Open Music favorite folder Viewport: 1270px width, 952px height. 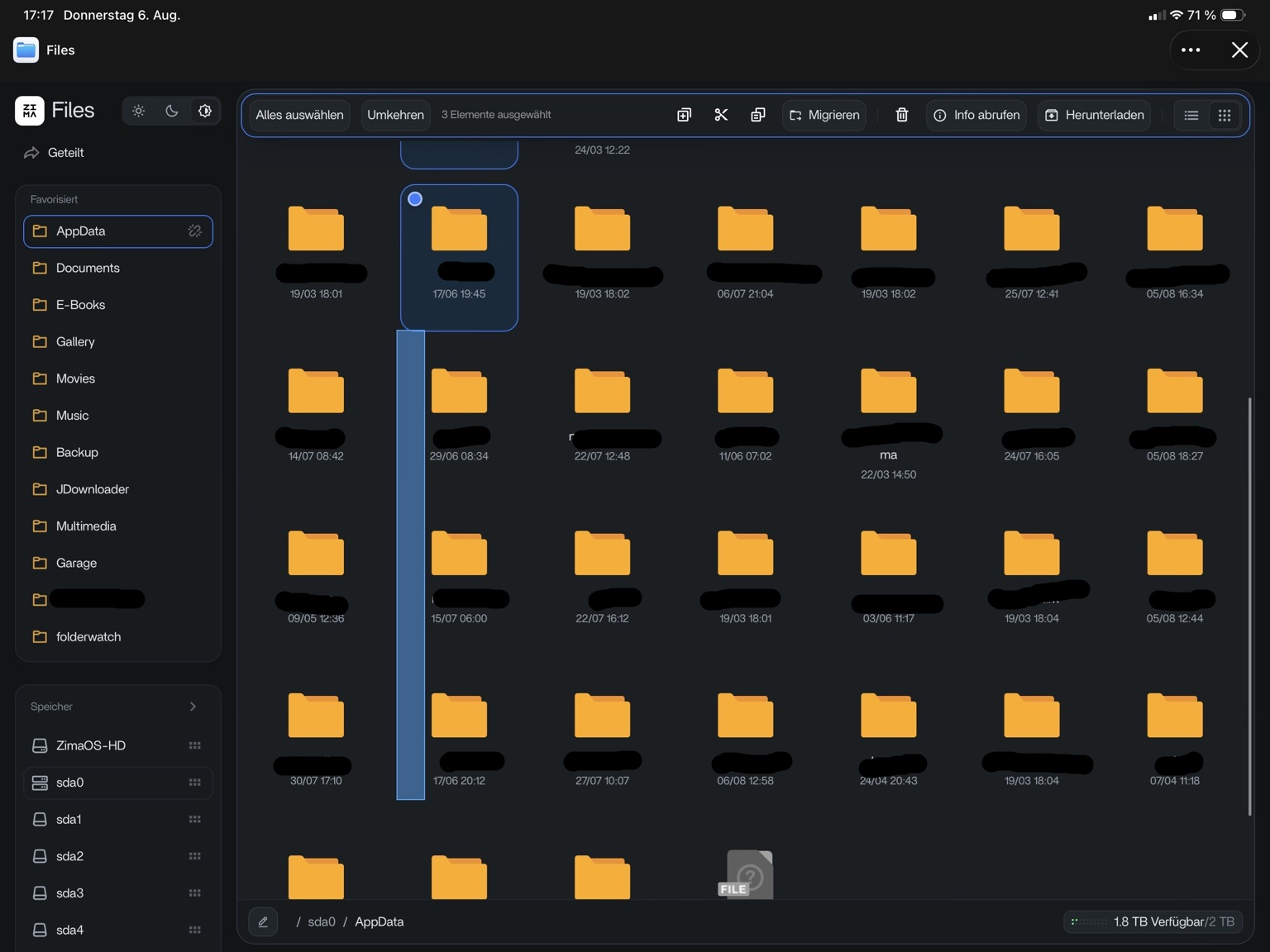(118, 416)
